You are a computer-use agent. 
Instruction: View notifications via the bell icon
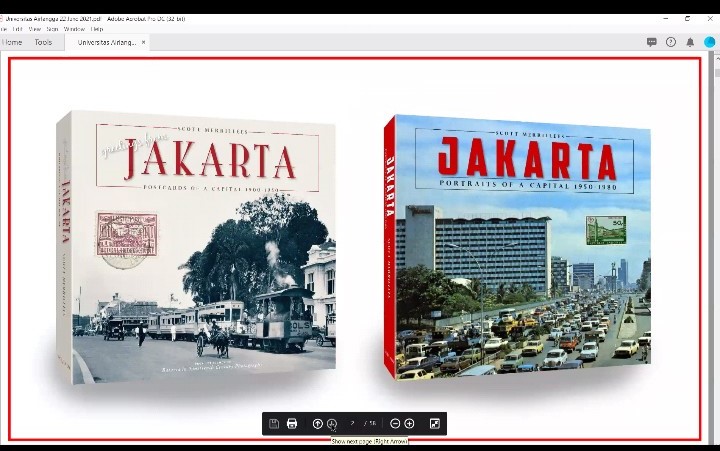click(690, 42)
